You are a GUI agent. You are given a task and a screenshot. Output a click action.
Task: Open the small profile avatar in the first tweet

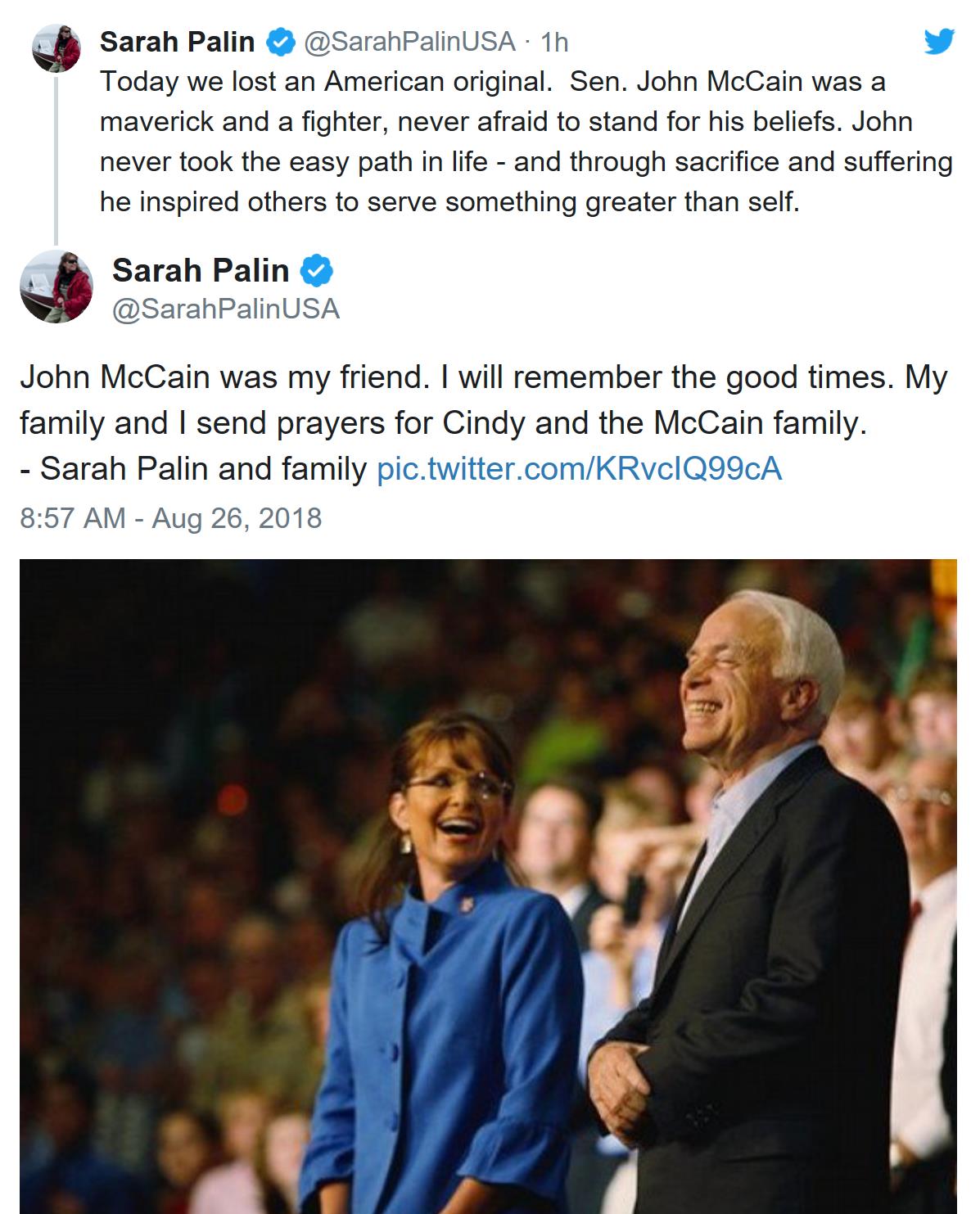56,49
